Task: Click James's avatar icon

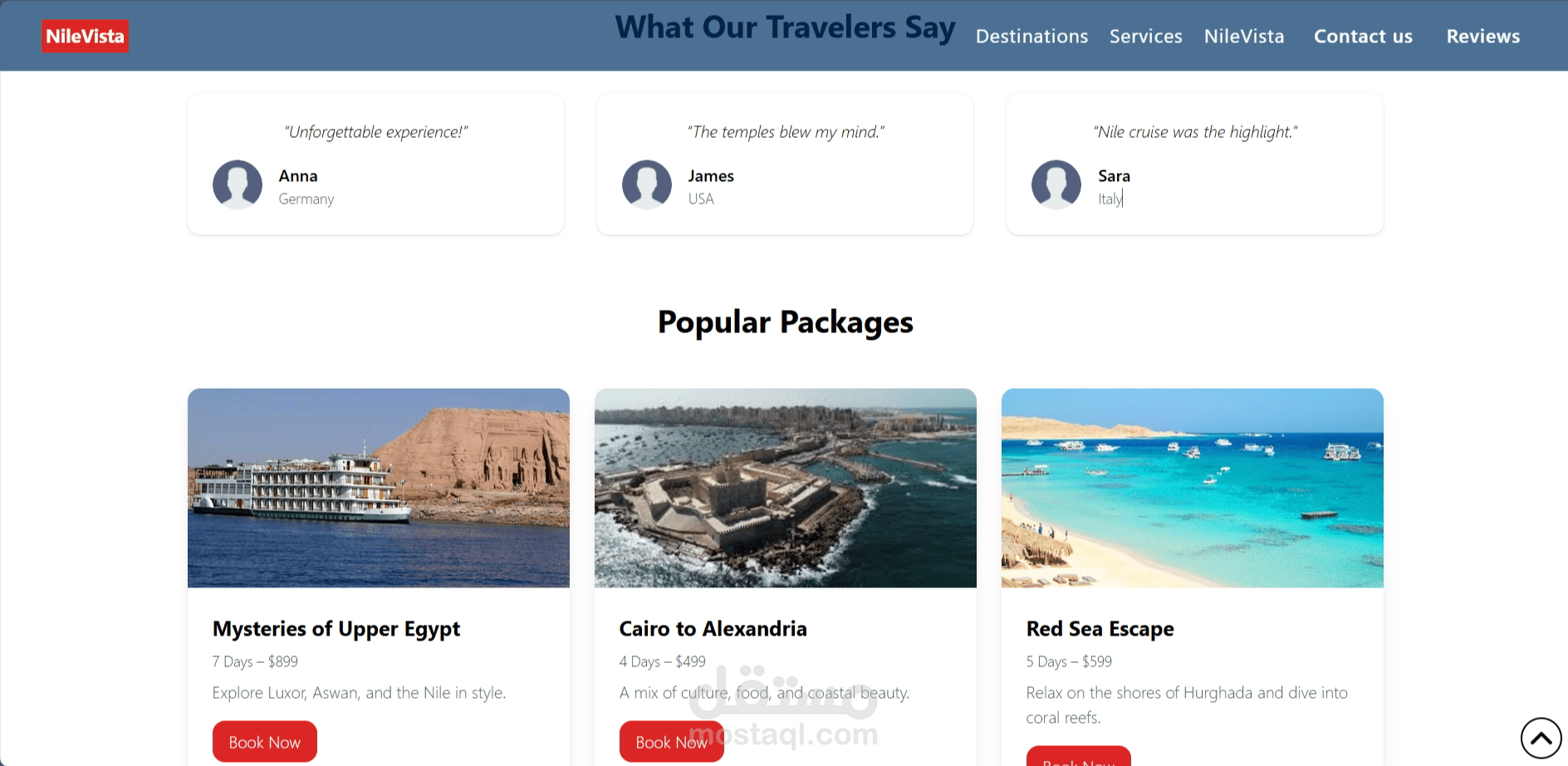Action: (x=647, y=184)
